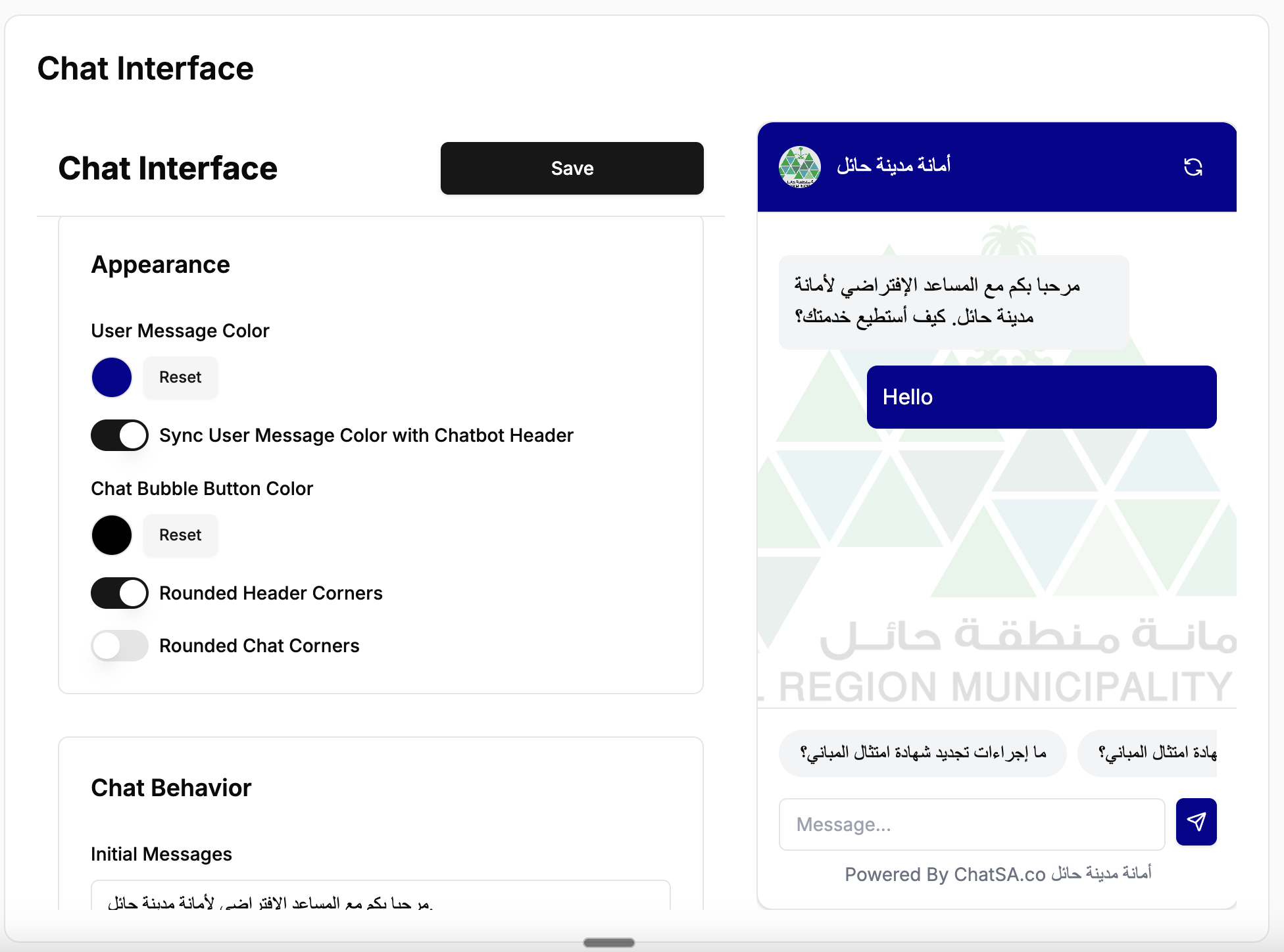The width and height of the screenshot is (1284, 952).
Task: Click the Arabic welcome message bubble
Action: click(954, 302)
